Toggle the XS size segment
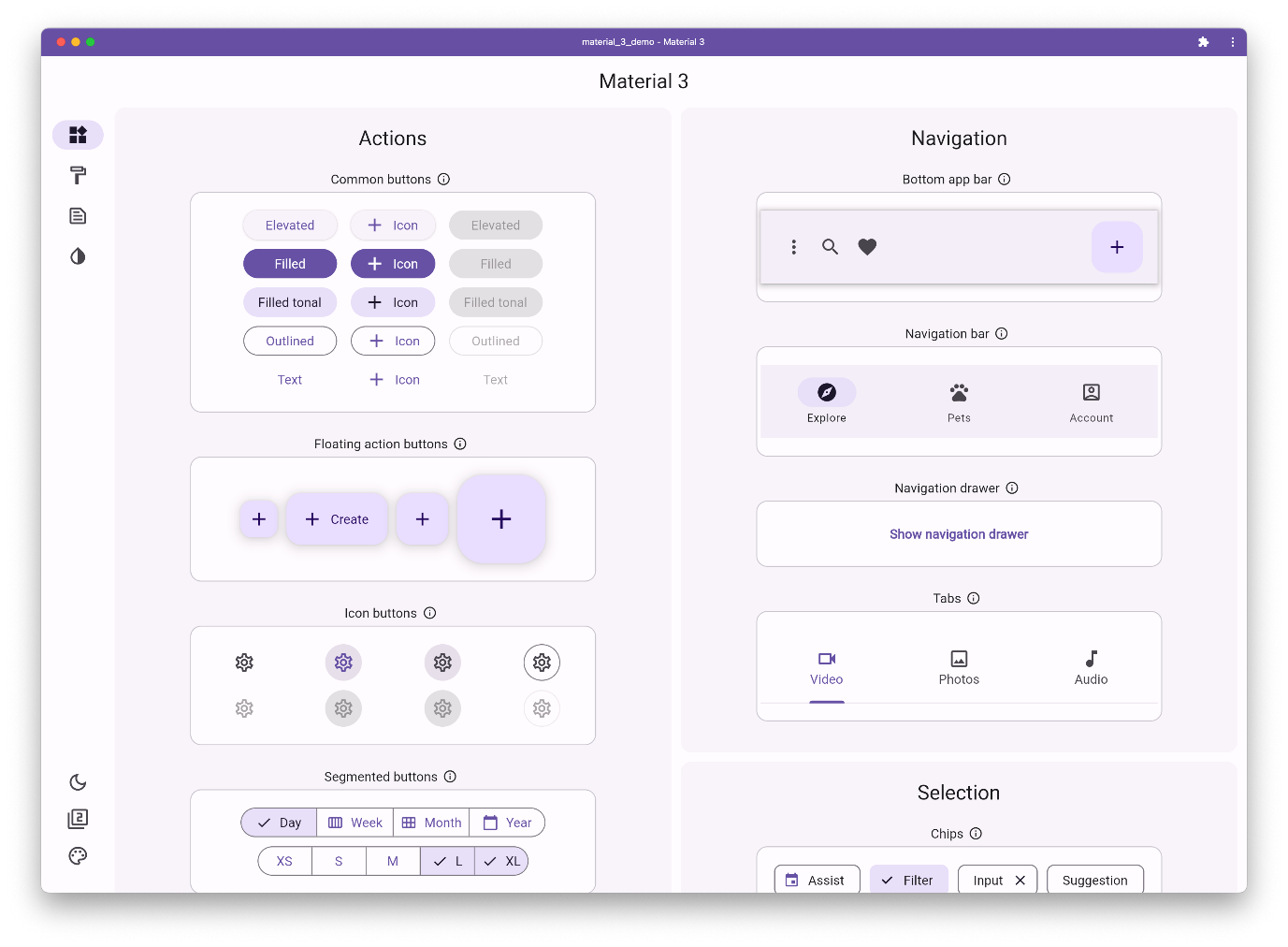The image size is (1288, 947). click(284, 861)
